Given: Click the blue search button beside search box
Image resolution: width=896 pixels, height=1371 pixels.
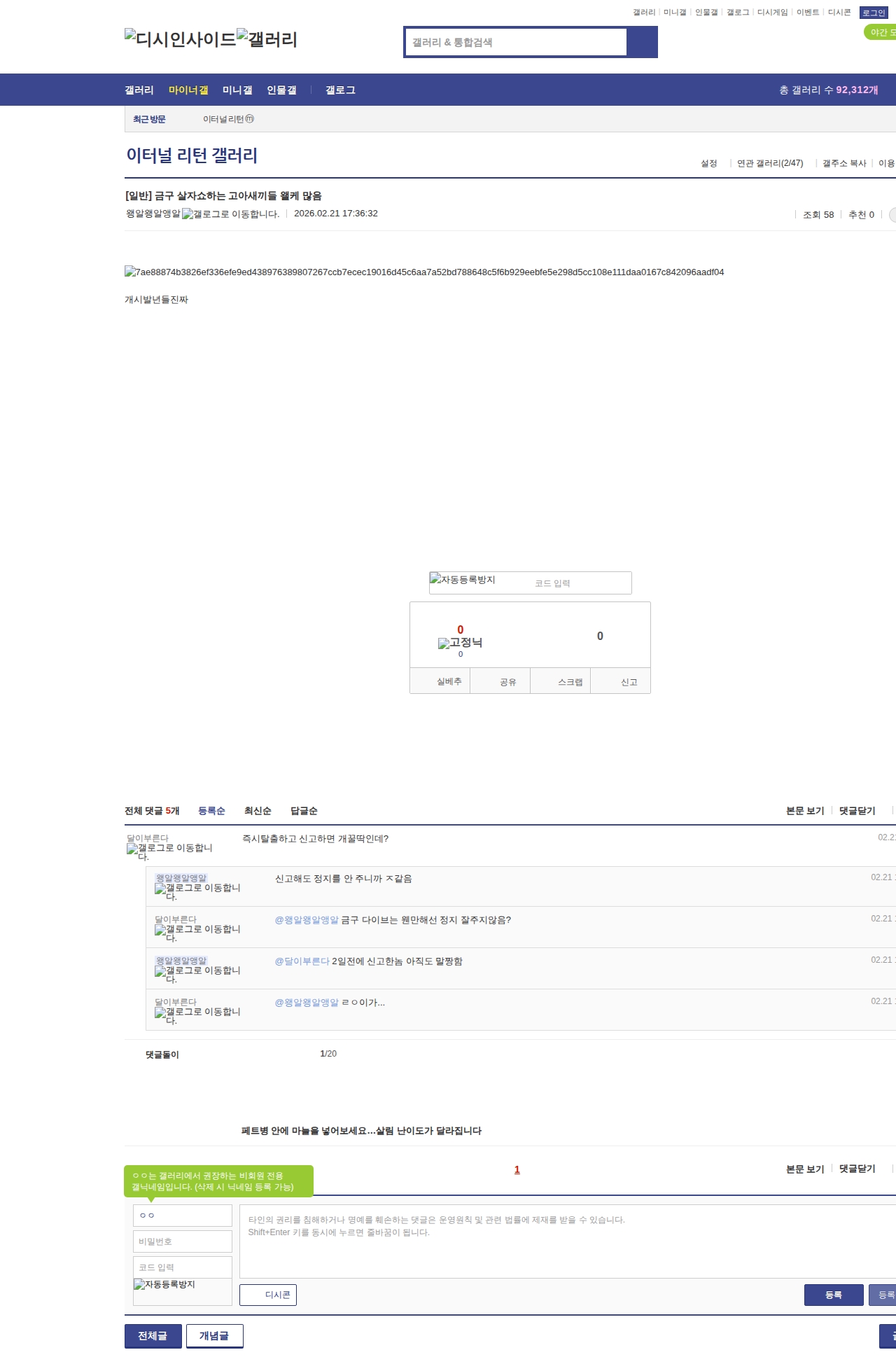Looking at the screenshot, I should pos(642,42).
